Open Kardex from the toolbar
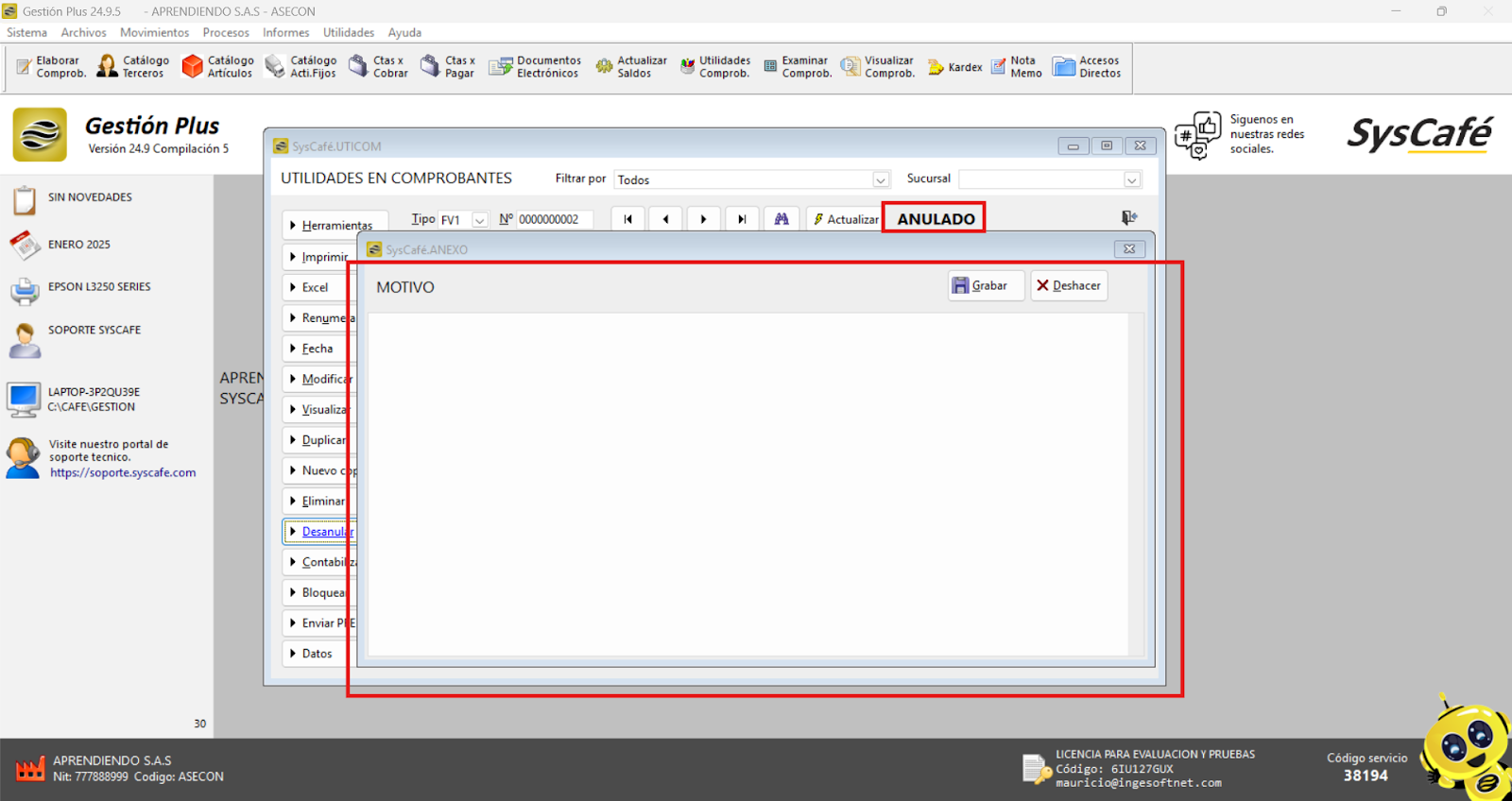 [954, 67]
